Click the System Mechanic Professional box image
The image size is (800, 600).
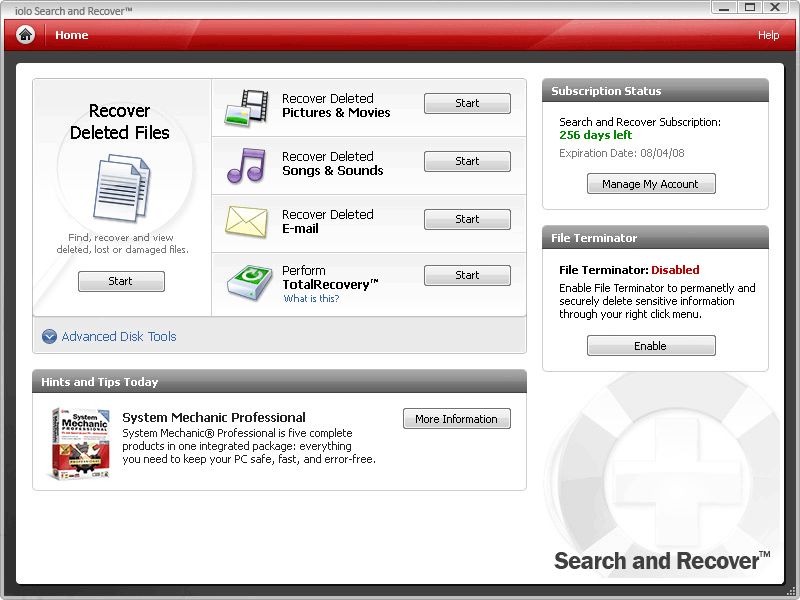tap(80, 443)
